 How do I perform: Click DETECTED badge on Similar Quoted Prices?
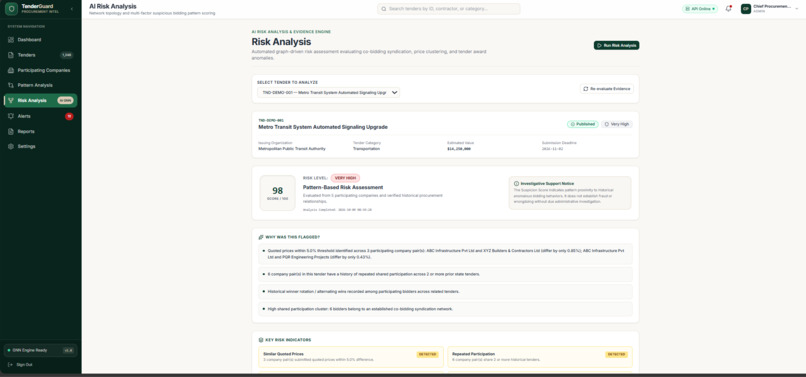point(428,354)
